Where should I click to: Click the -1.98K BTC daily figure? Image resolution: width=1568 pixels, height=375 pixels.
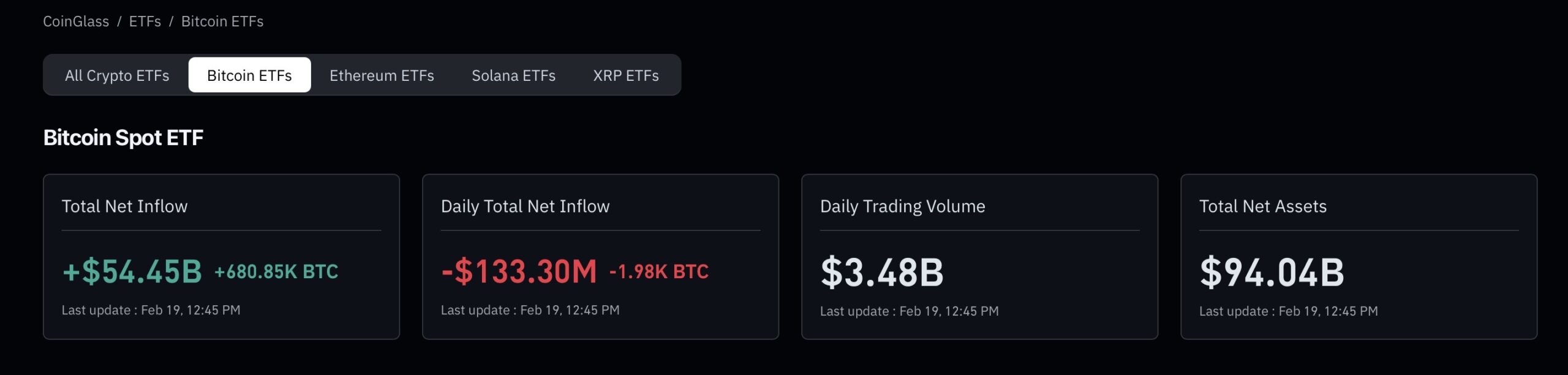tap(659, 271)
